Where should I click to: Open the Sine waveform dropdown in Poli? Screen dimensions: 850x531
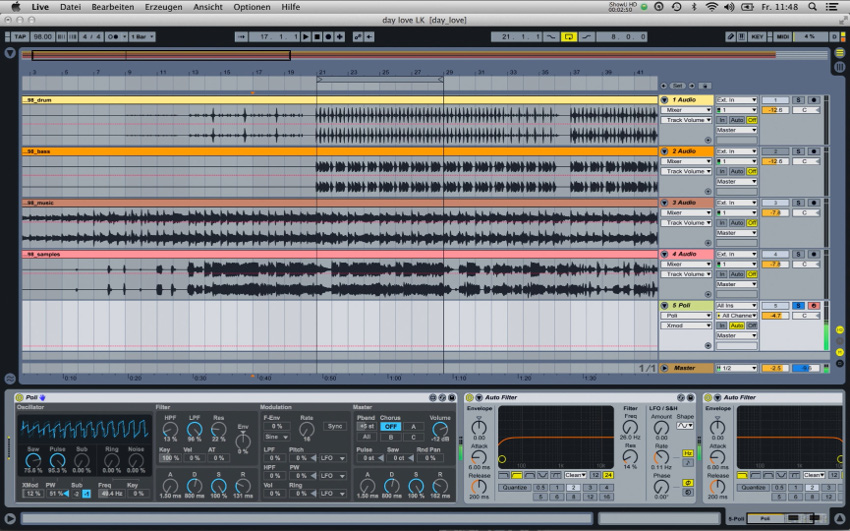pyautogui.click(x=276, y=437)
